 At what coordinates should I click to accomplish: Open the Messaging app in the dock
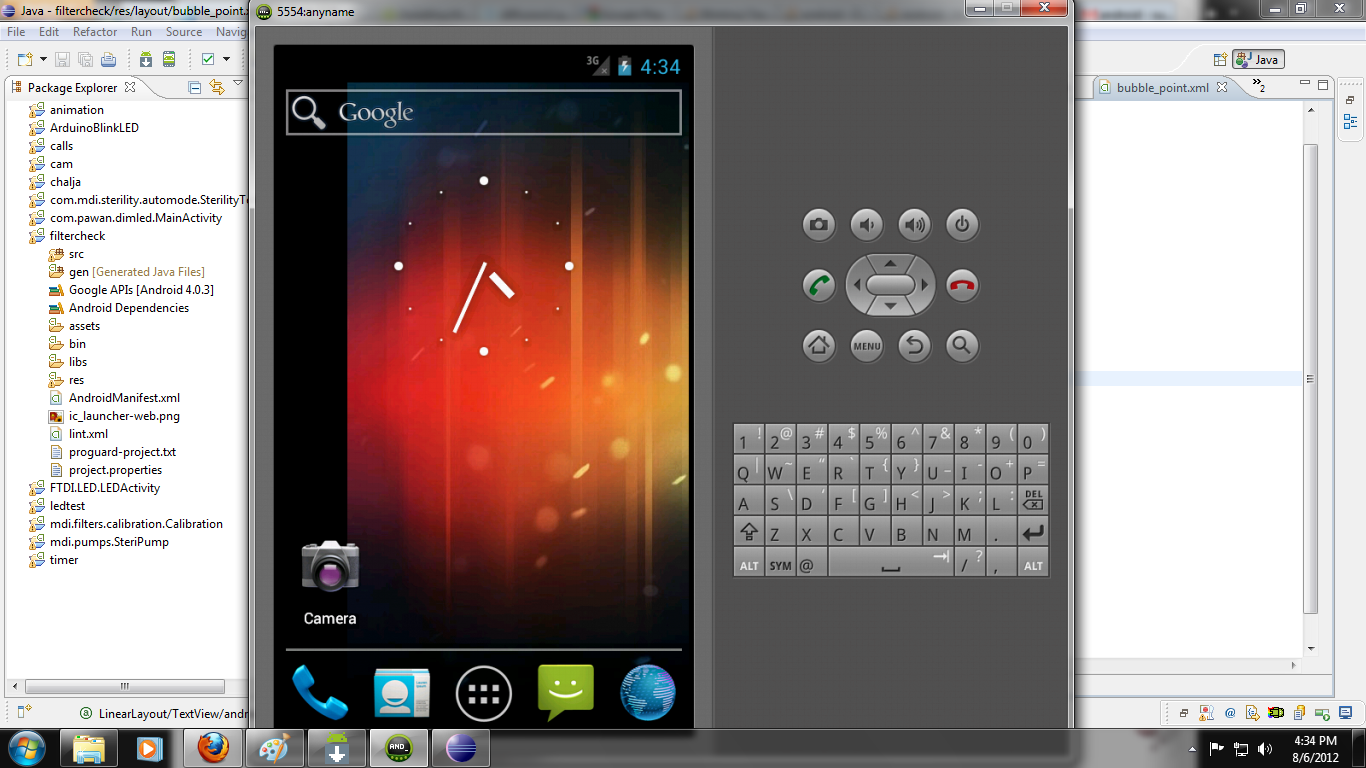click(566, 692)
